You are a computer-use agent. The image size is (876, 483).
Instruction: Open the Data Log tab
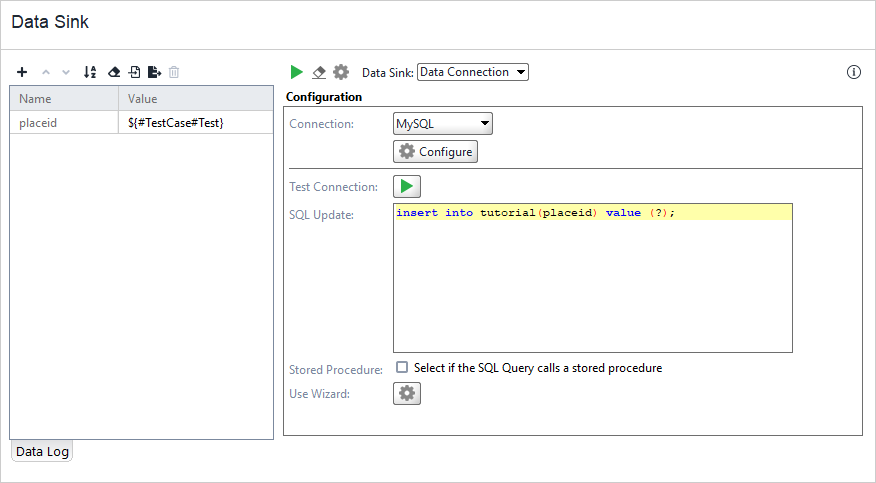[x=42, y=451]
